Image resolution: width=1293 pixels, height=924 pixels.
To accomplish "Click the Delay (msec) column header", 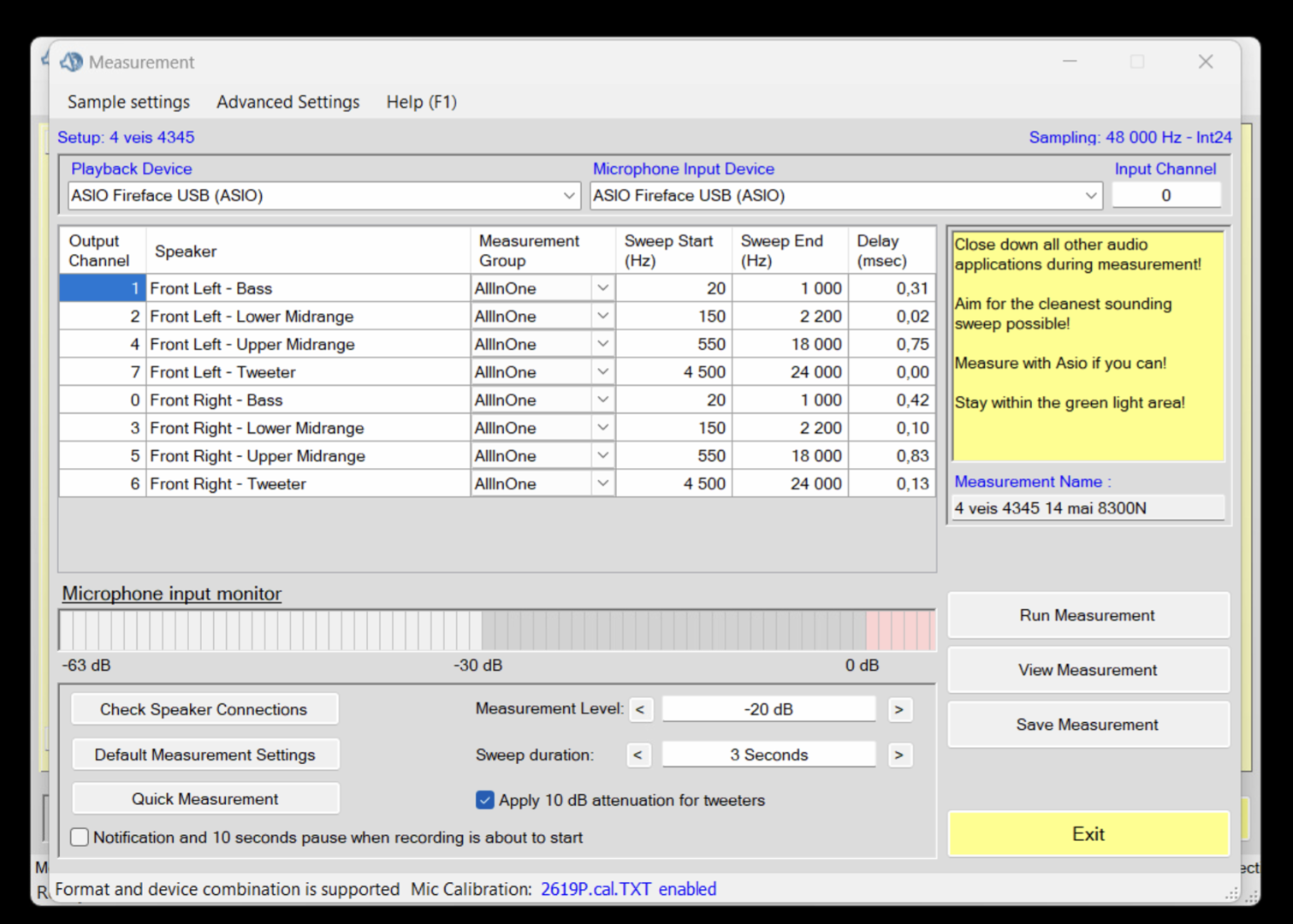I will [891, 251].
